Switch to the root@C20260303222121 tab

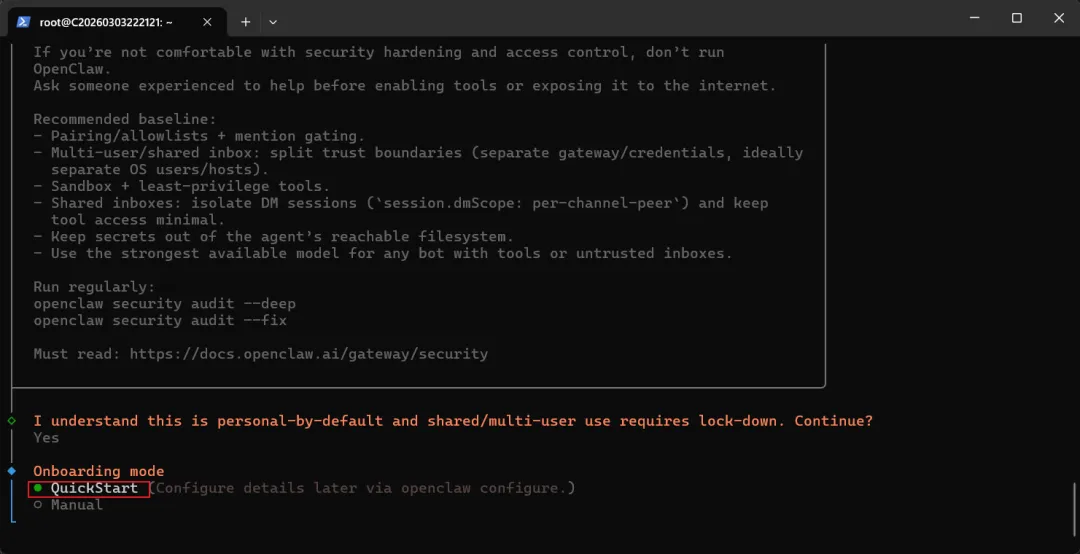[104, 21]
